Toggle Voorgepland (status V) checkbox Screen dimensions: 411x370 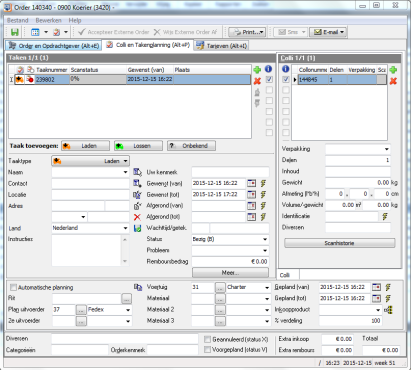coord(207,350)
